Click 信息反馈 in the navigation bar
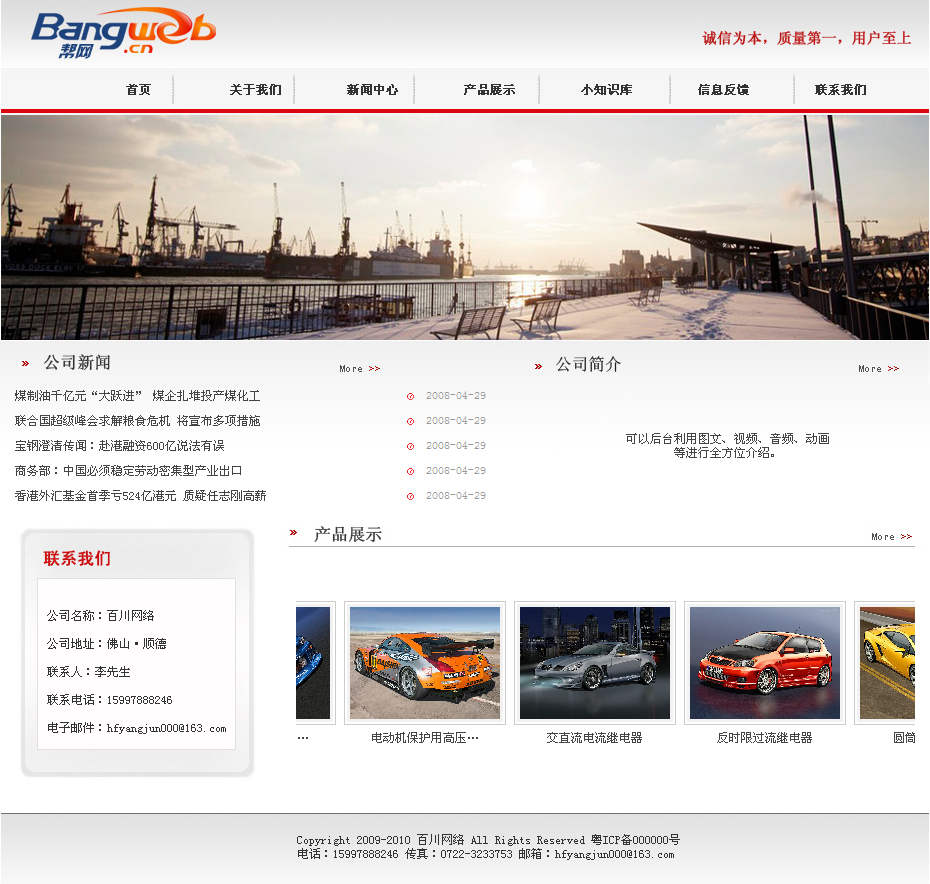Image resolution: width=930 pixels, height=884 pixels. click(x=723, y=90)
